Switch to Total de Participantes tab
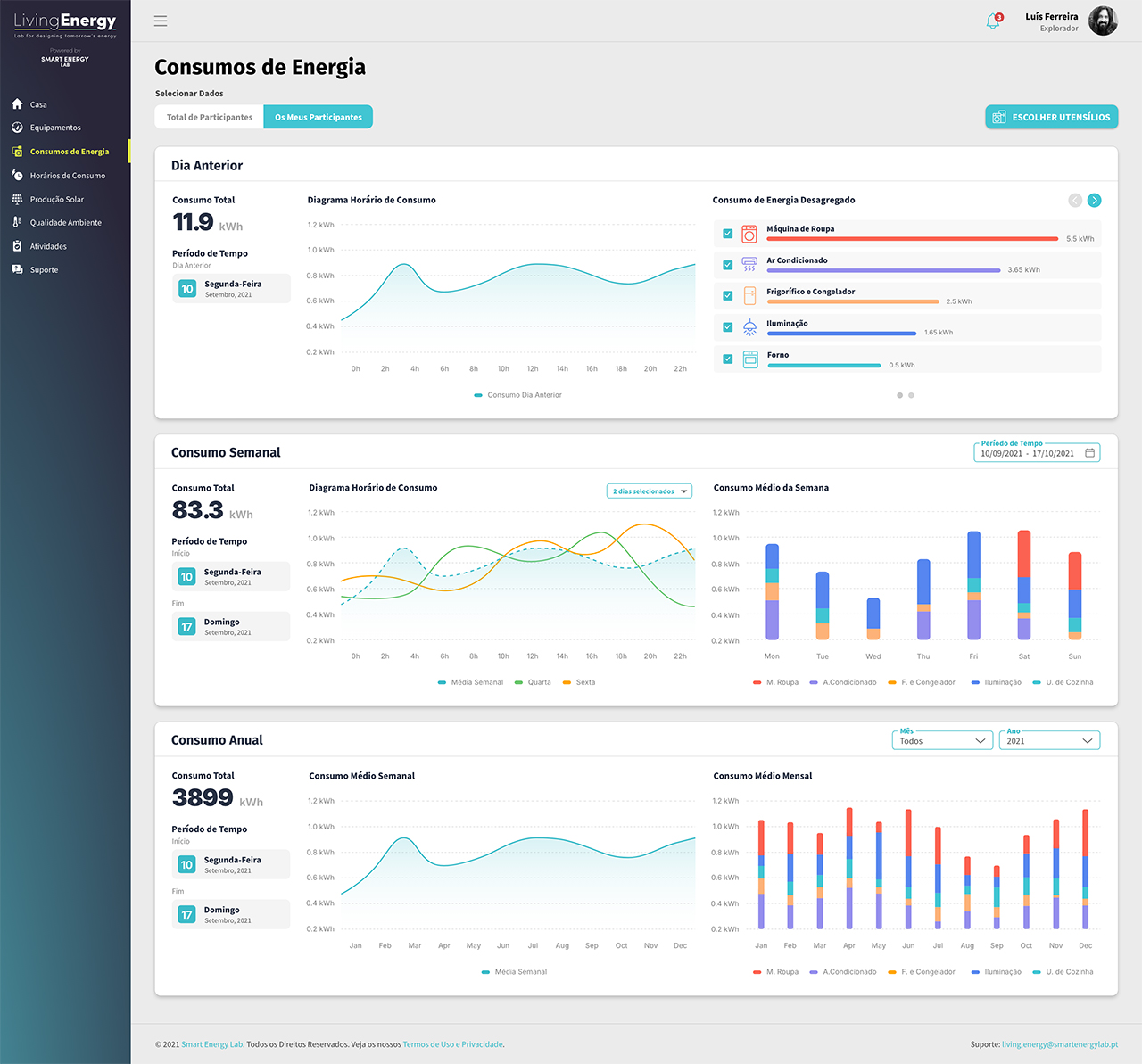The width and height of the screenshot is (1142, 1064). click(210, 117)
